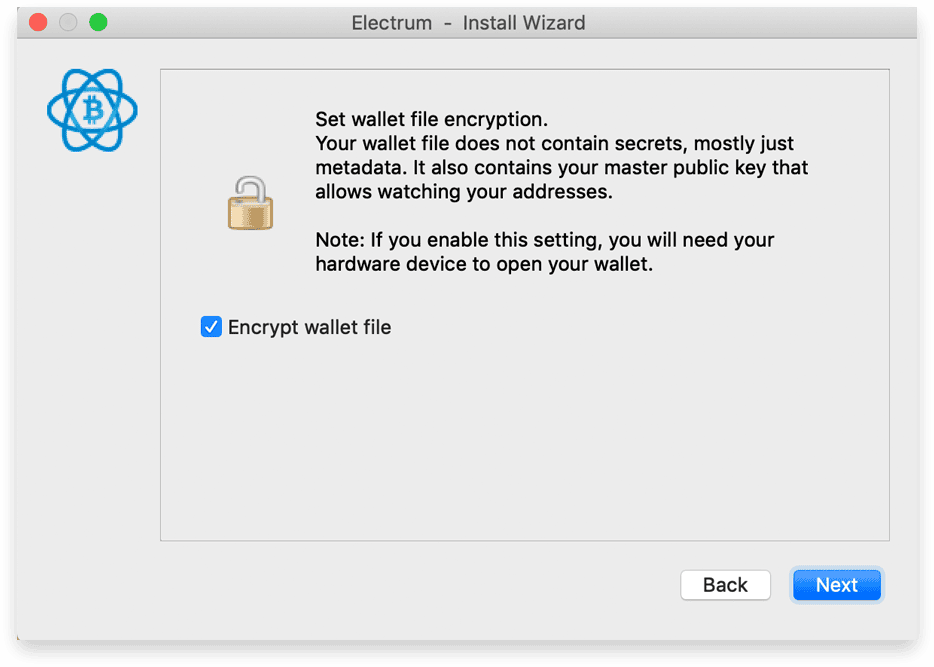Uncheck the Encrypt wallet file checkbox
Image resolution: width=934 pixels, height=667 pixels.
tap(211, 327)
